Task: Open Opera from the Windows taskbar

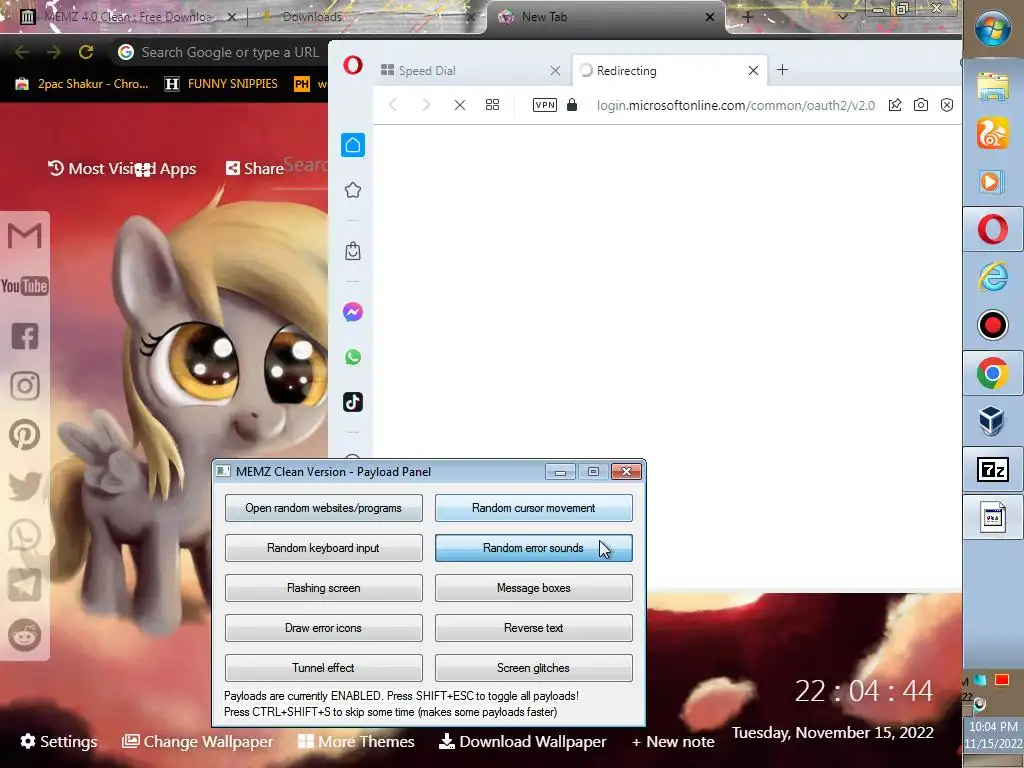Action: coord(993,230)
